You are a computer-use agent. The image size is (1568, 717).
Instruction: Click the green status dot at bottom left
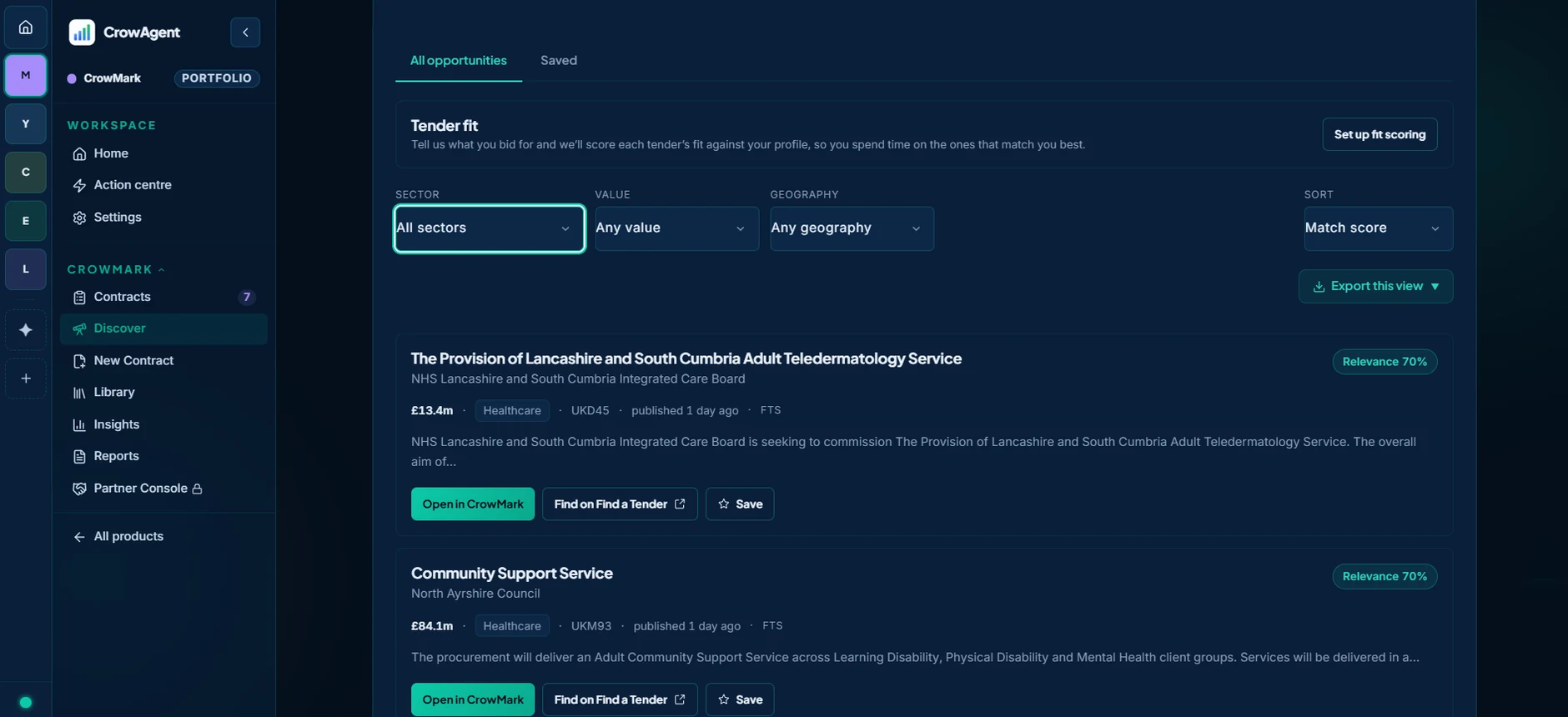coord(25,702)
